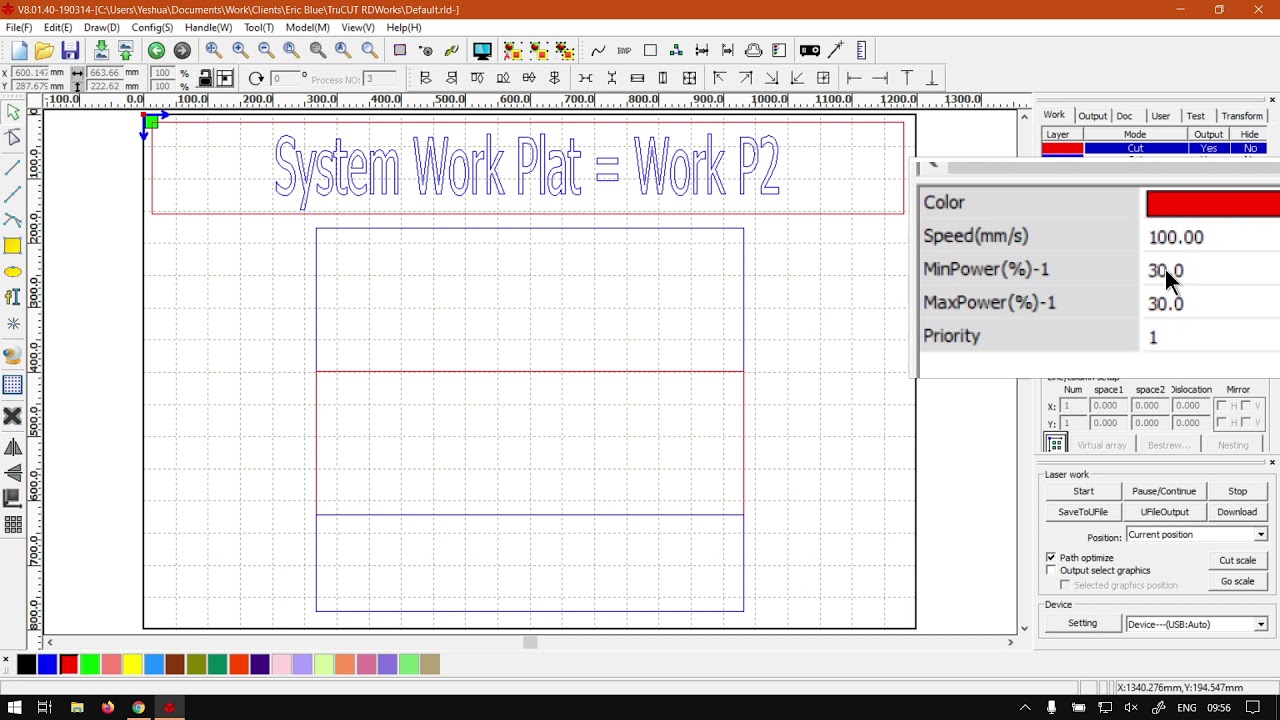Click the array icon in the left toolbar
This screenshot has width=1280, height=720.
13,525
